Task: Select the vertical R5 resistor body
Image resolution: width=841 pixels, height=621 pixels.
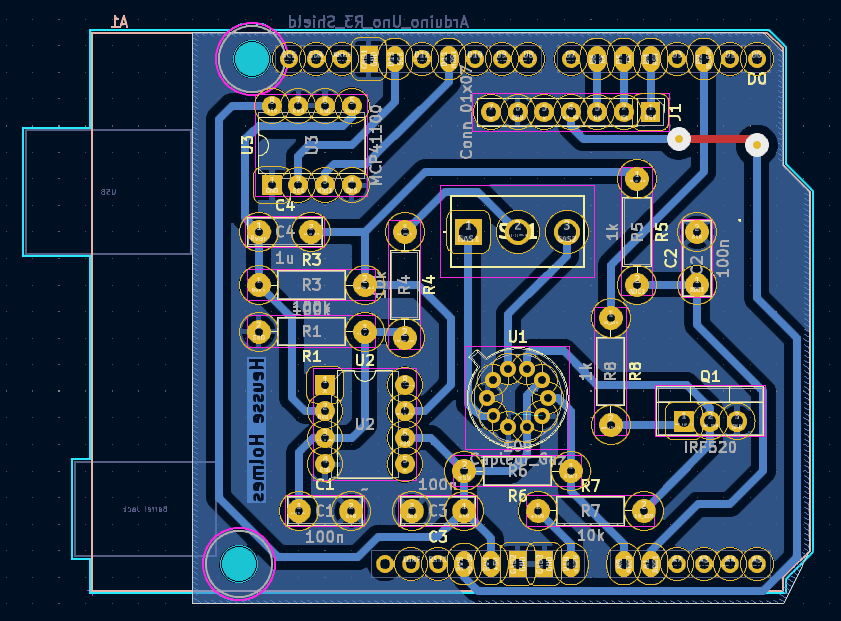Action: point(637,231)
